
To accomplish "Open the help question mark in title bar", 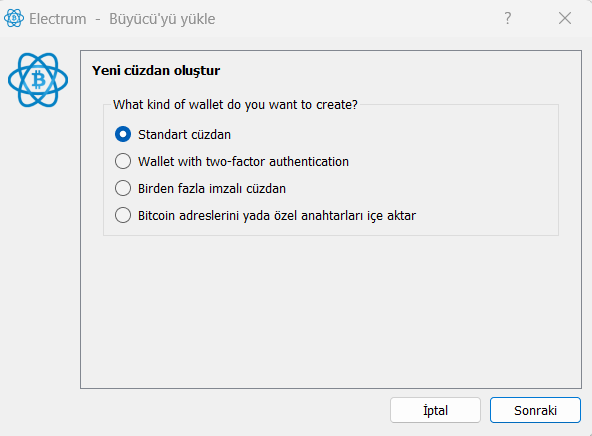I will [508, 18].
